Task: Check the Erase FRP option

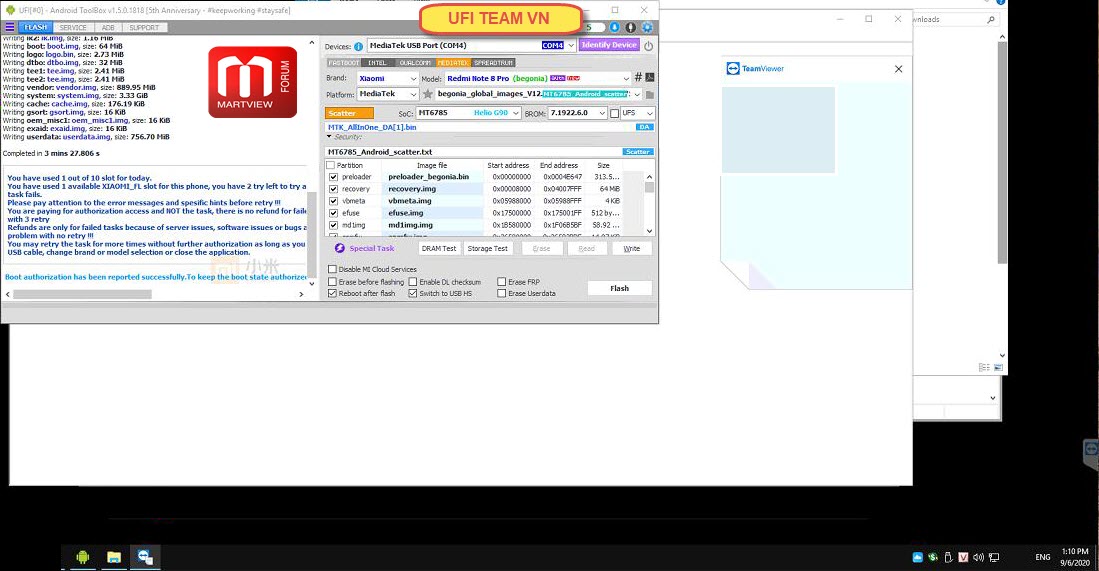Action: 502,282
